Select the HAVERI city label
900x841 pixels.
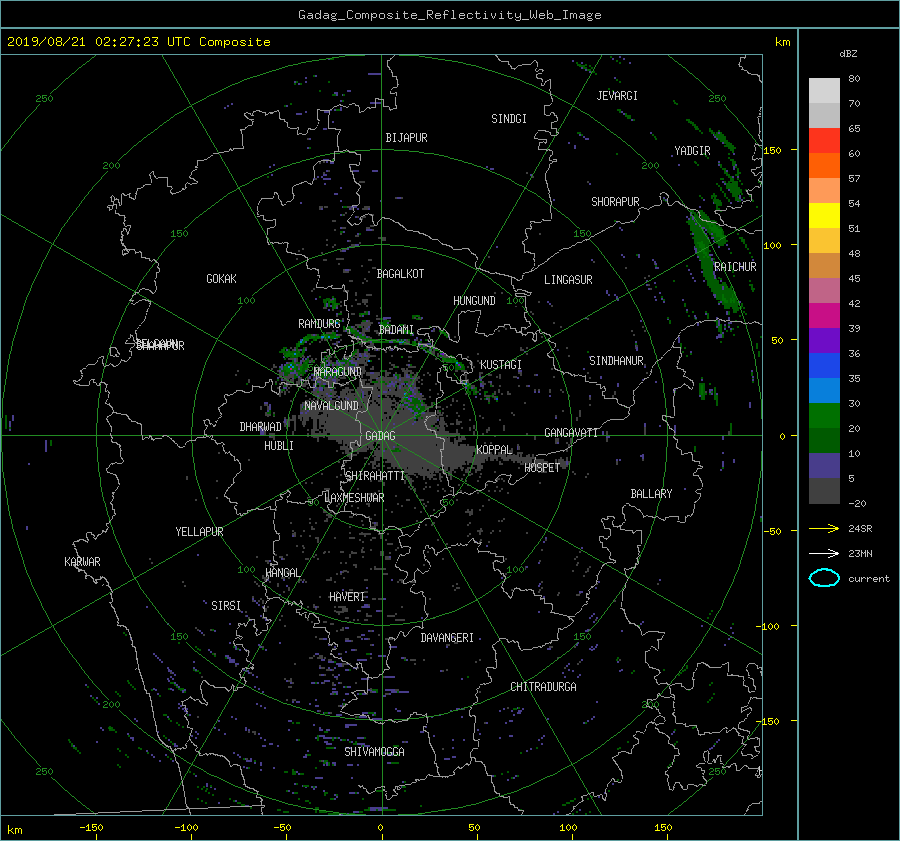coord(347,597)
